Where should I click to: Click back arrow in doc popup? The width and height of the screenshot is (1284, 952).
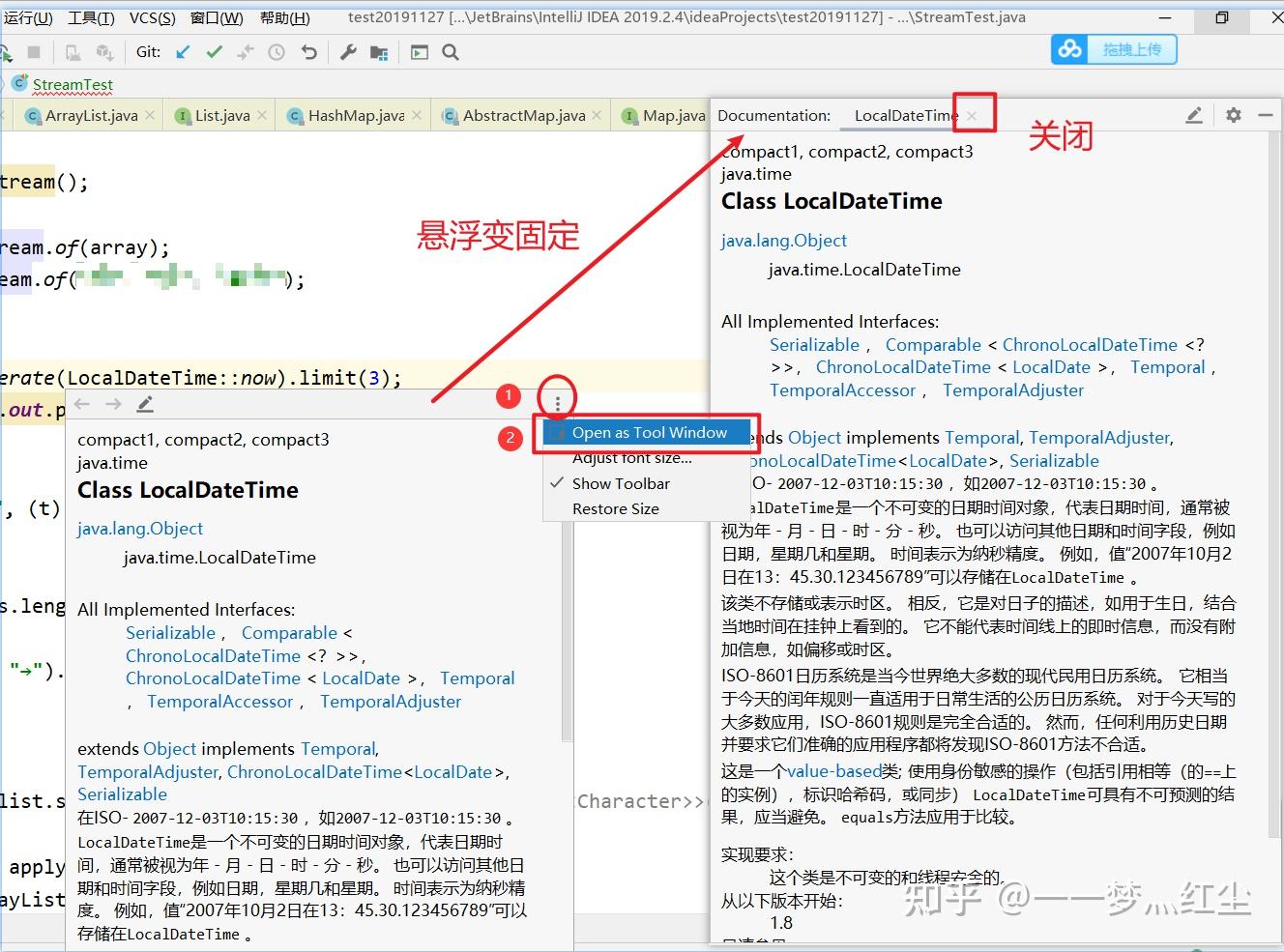coord(82,404)
